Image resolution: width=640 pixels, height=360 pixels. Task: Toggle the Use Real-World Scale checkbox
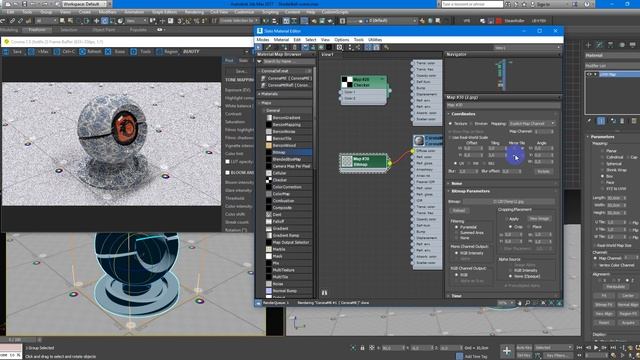pyautogui.click(x=451, y=138)
